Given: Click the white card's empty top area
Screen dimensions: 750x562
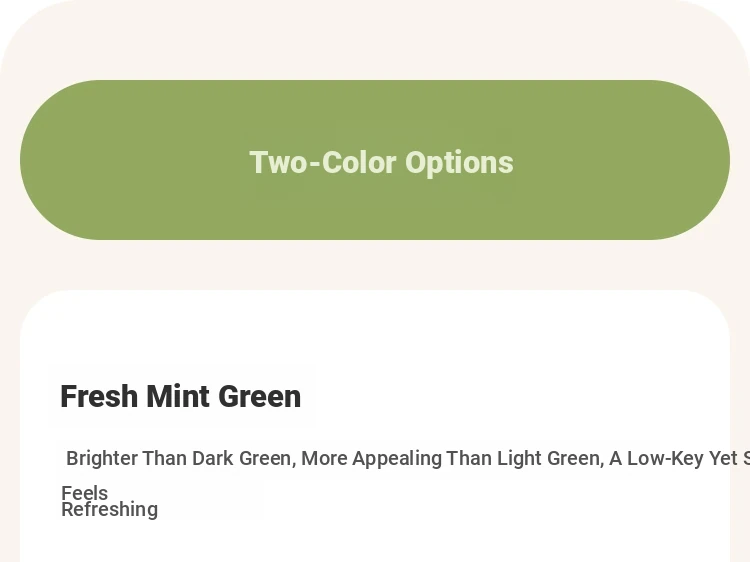Looking at the screenshot, I should 375,330.
